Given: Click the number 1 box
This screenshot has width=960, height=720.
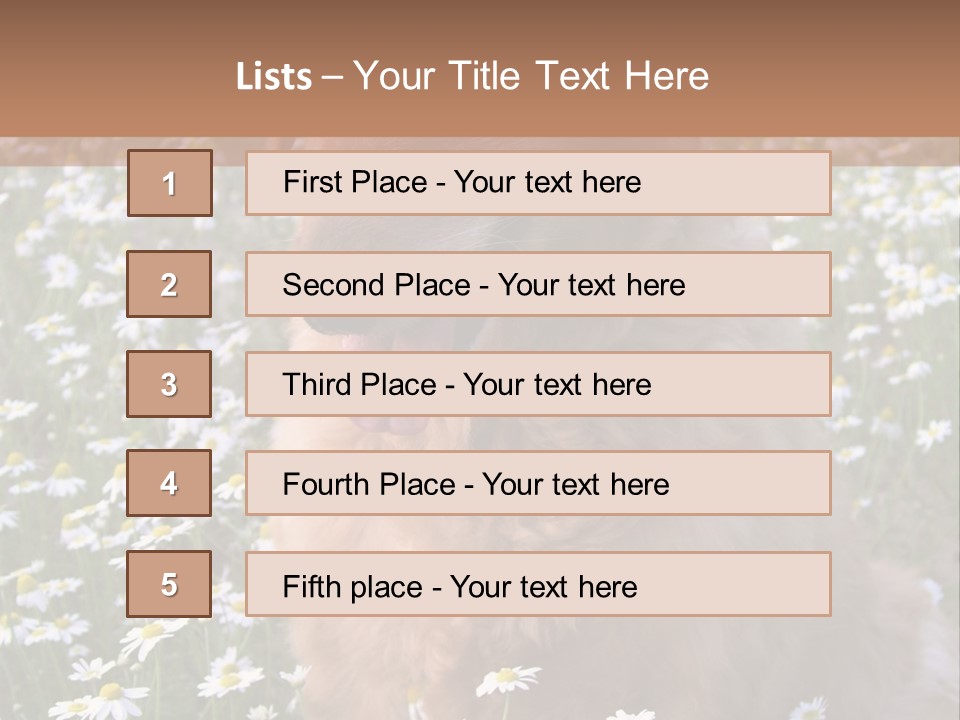Looking at the screenshot, I should pyautogui.click(x=170, y=183).
